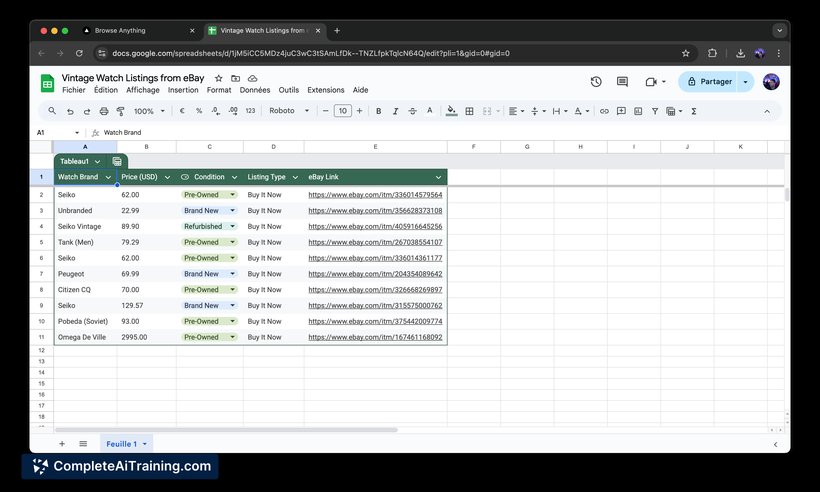Viewport: 820px width, 492px height.
Task: Open the Price (USD) column dropdown
Action: tap(167, 177)
